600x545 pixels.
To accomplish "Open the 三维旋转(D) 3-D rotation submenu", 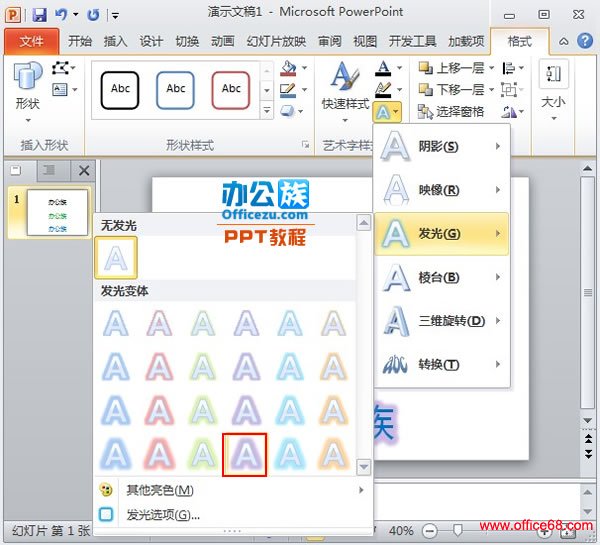I will (x=442, y=321).
